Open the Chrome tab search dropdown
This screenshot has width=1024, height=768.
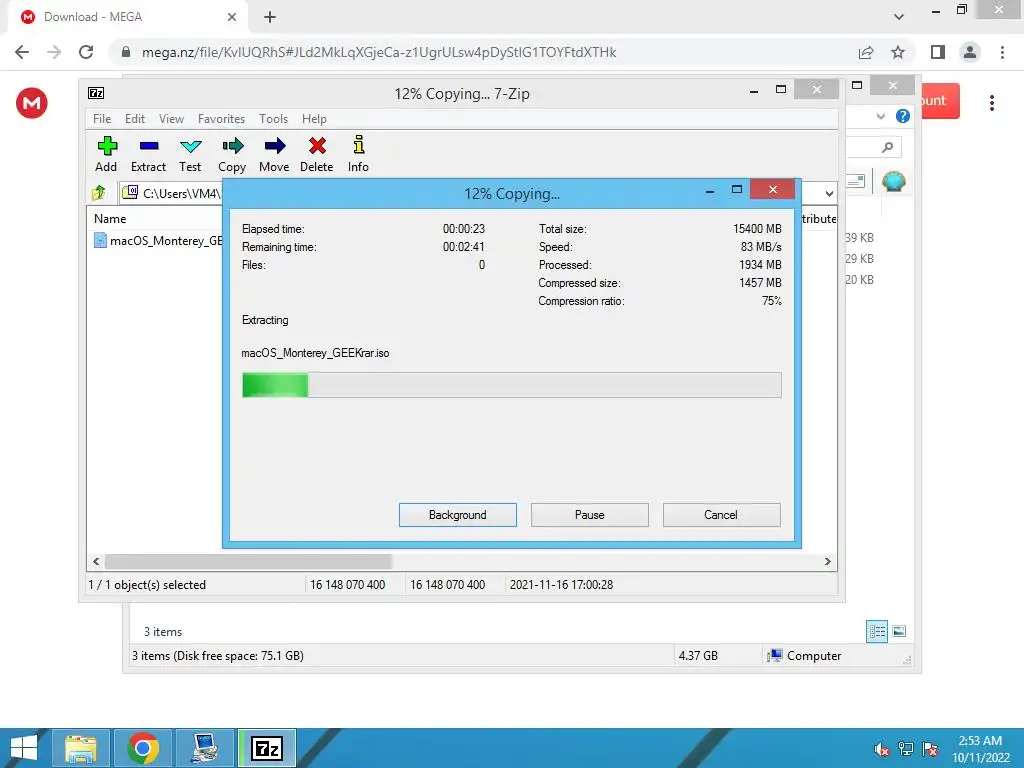(x=899, y=17)
